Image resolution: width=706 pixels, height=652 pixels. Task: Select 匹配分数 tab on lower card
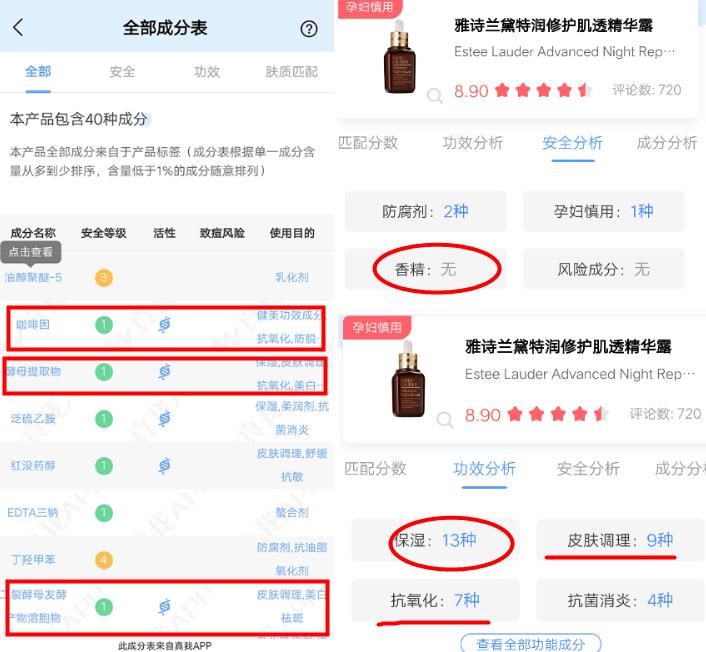pos(375,469)
